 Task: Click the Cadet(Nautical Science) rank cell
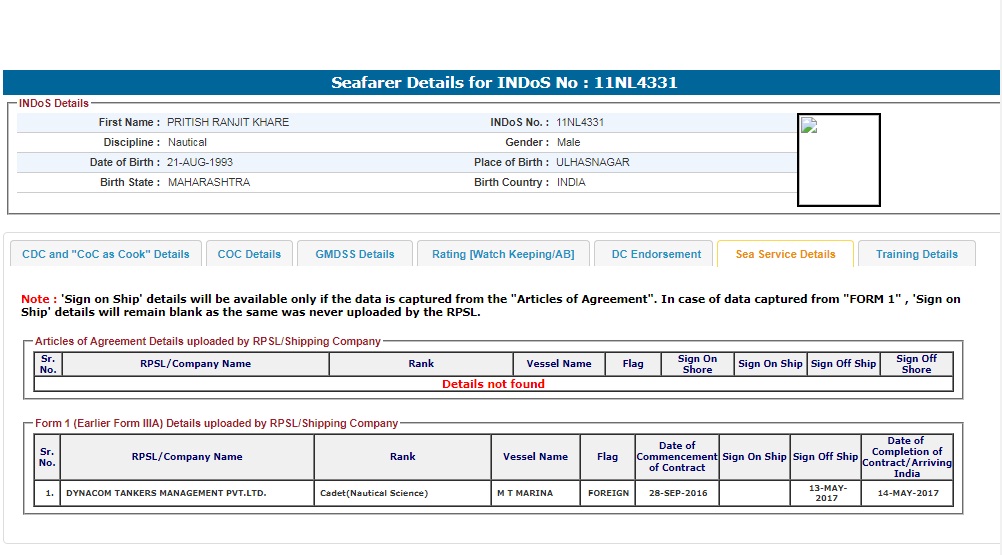point(374,493)
